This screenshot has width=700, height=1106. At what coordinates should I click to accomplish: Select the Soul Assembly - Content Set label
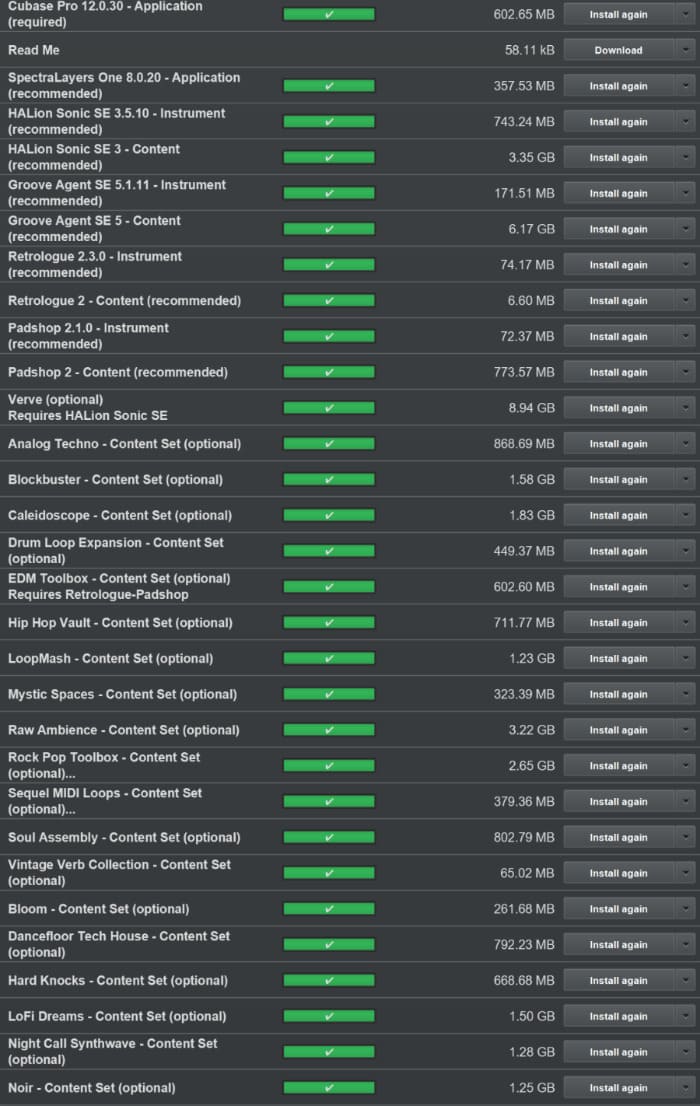coord(124,838)
